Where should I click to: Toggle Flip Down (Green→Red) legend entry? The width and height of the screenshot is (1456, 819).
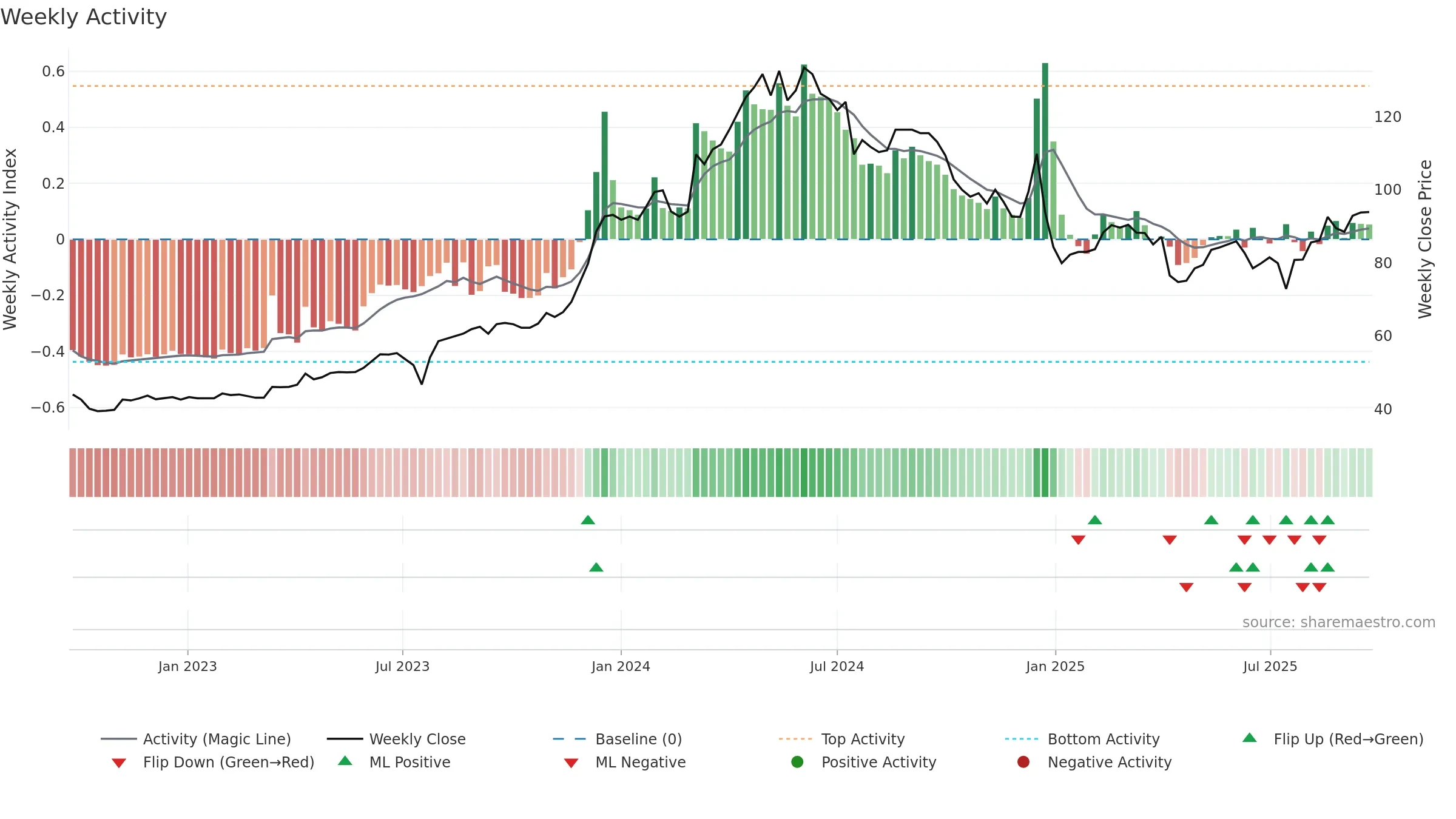coord(213,762)
